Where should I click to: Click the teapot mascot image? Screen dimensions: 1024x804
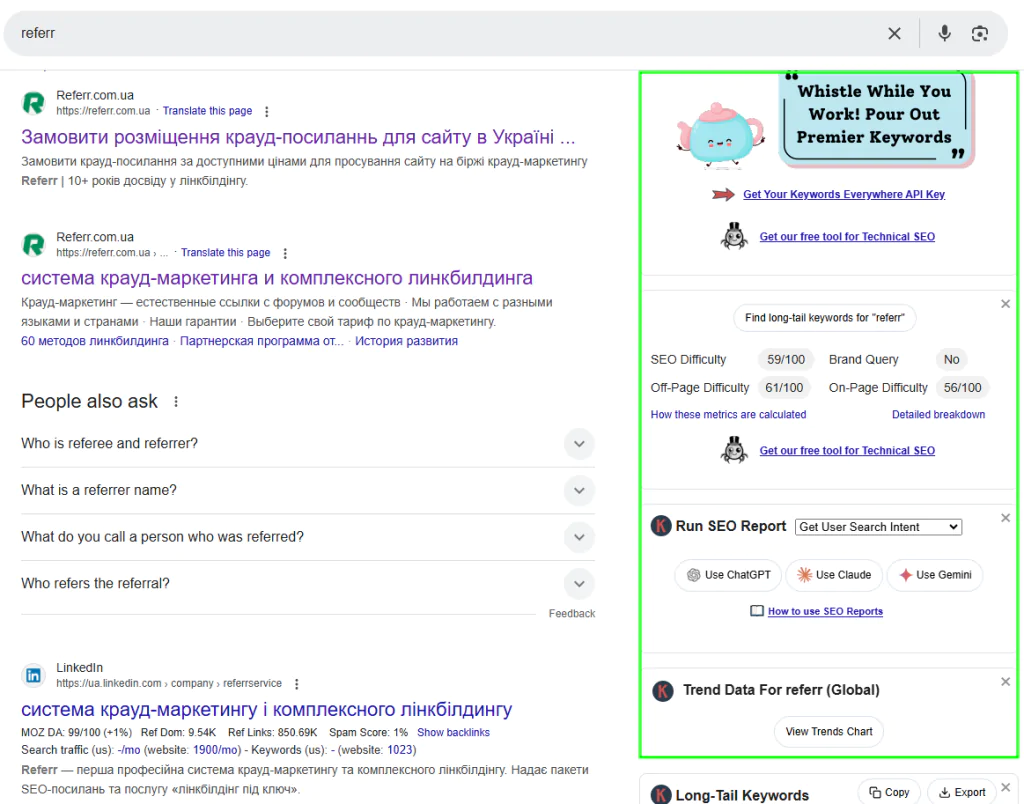[x=720, y=135]
